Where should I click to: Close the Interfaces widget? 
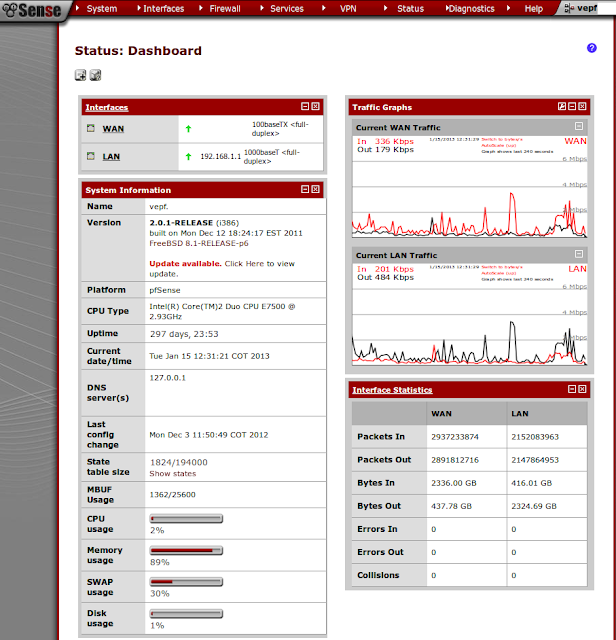pos(316,107)
